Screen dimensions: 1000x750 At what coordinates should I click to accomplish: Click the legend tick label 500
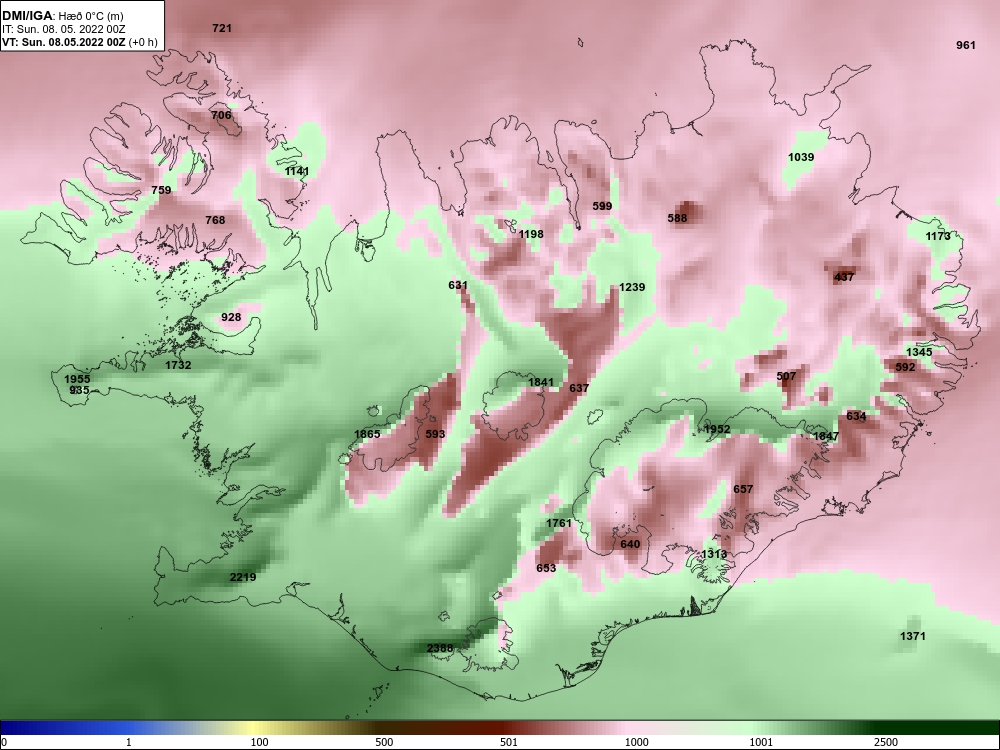[x=384, y=742]
